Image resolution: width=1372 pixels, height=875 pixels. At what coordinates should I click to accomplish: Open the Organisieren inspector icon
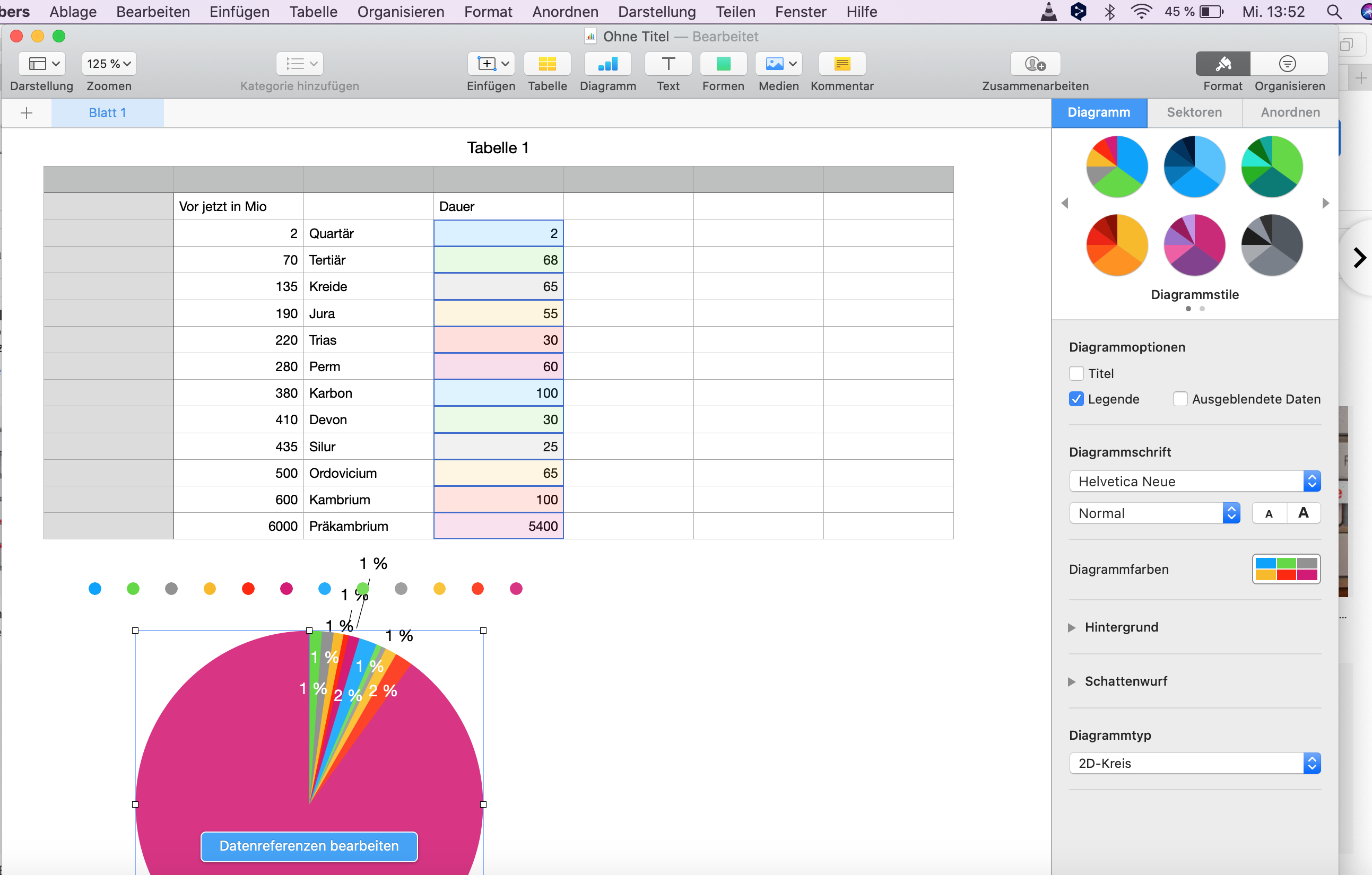1288,64
